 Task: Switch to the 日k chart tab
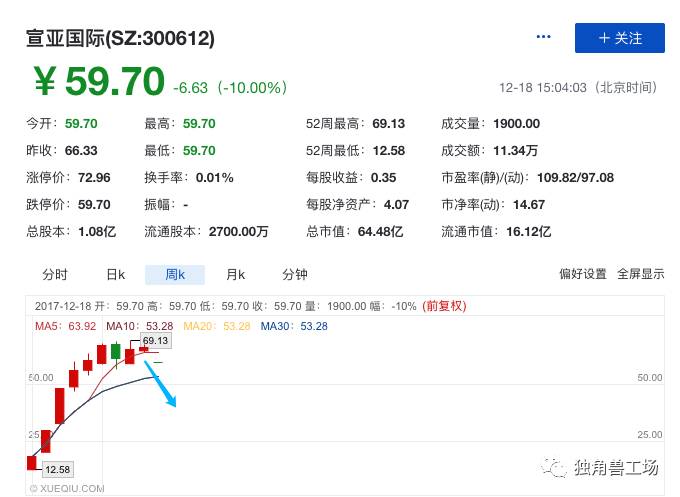coord(115,275)
